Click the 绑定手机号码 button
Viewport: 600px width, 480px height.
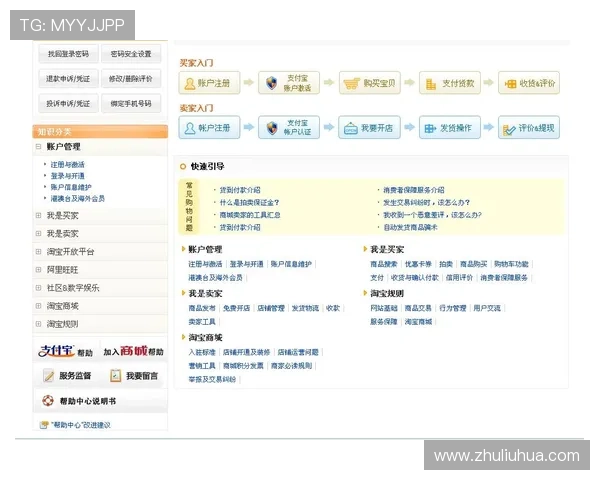click(x=131, y=104)
